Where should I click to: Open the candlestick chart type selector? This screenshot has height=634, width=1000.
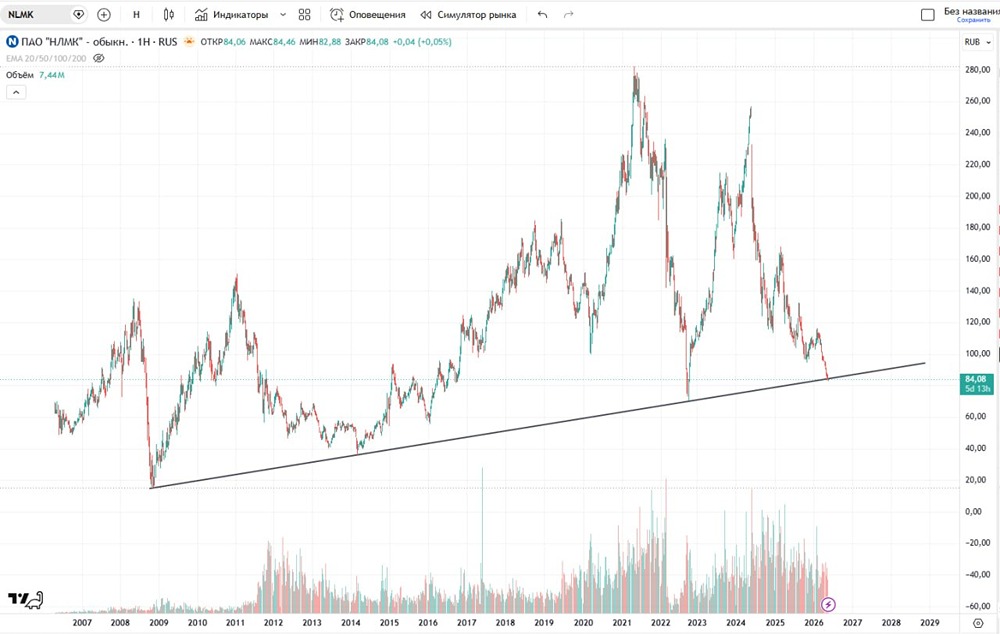(x=168, y=14)
